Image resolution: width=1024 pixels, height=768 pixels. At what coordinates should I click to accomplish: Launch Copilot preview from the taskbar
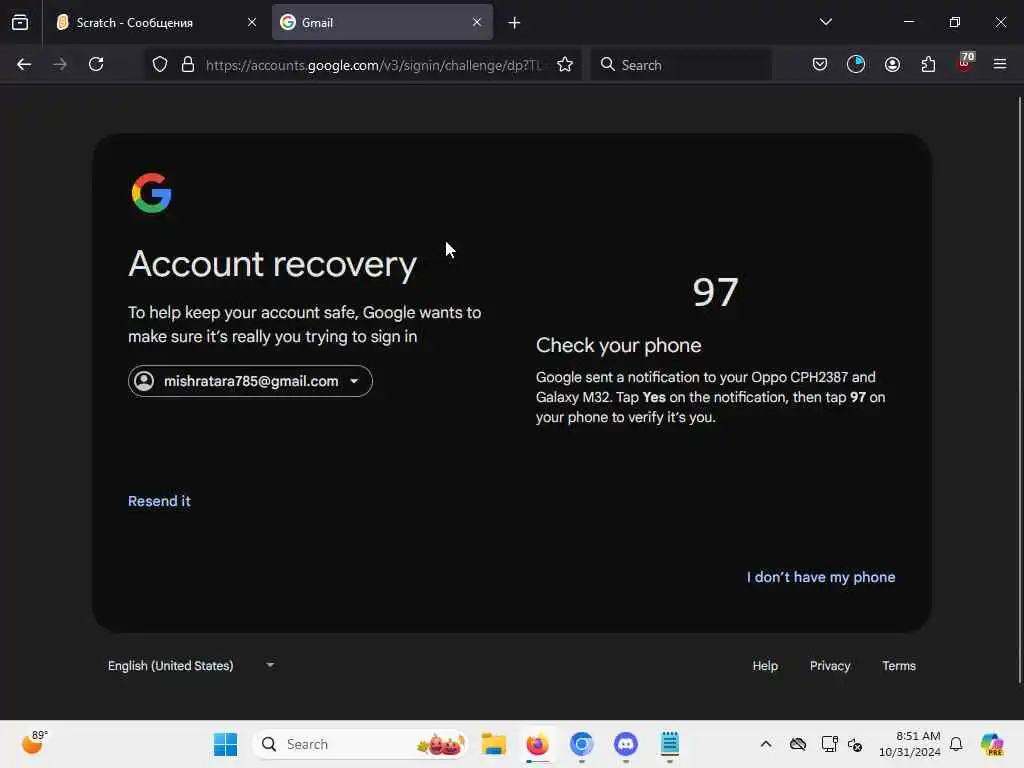[992, 744]
